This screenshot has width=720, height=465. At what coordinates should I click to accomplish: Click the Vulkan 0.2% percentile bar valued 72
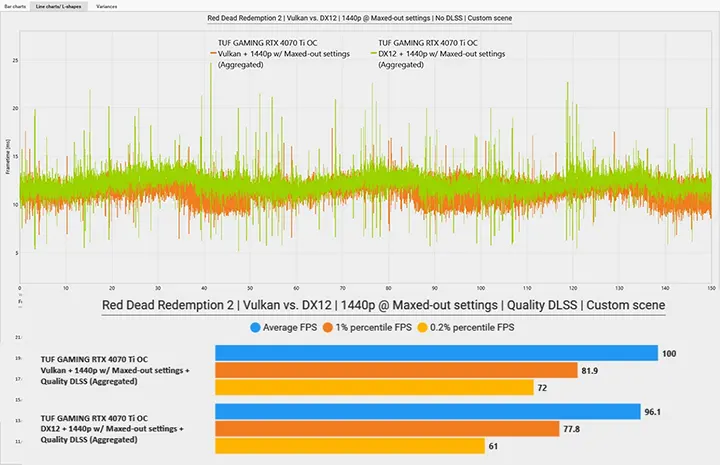point(374,387)
